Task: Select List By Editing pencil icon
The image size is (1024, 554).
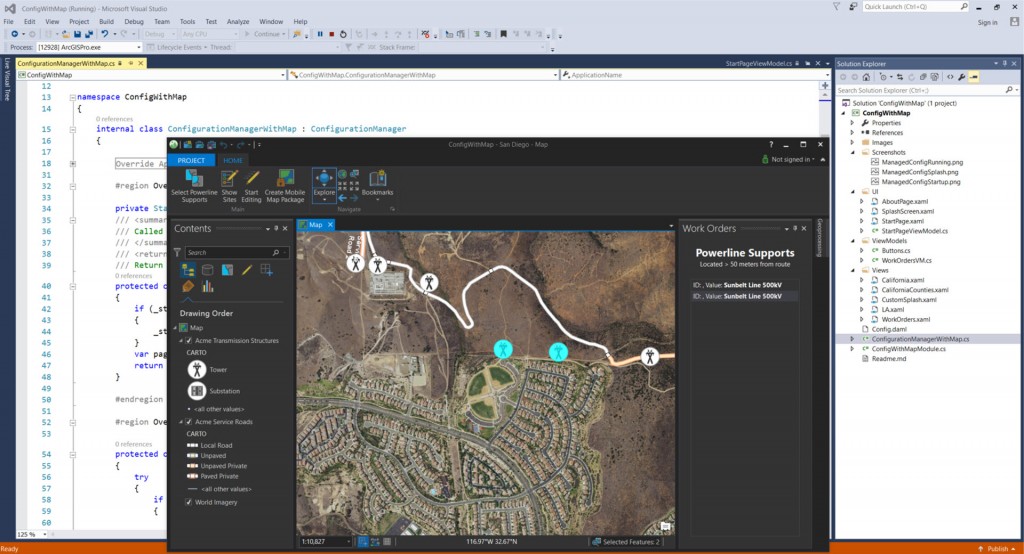Action: (247, 270)
